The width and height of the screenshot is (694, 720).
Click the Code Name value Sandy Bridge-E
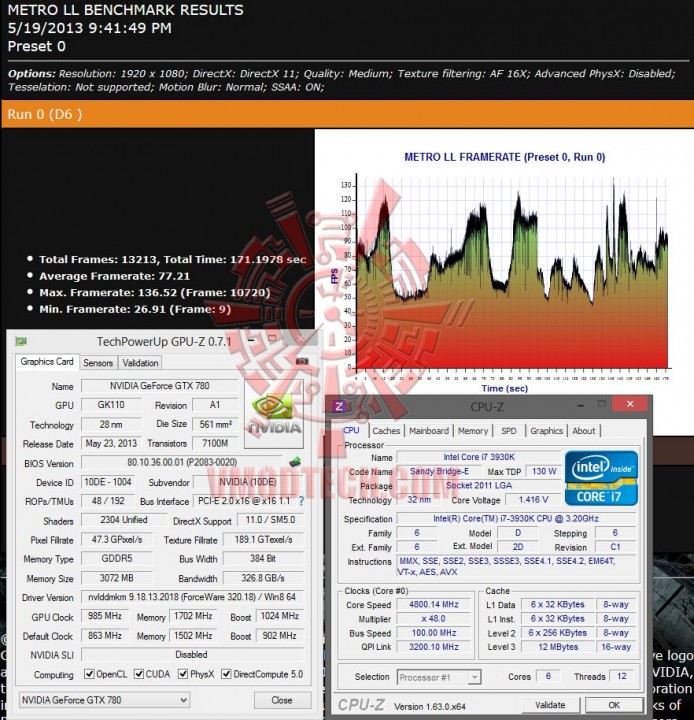click(x=439, y=471)
